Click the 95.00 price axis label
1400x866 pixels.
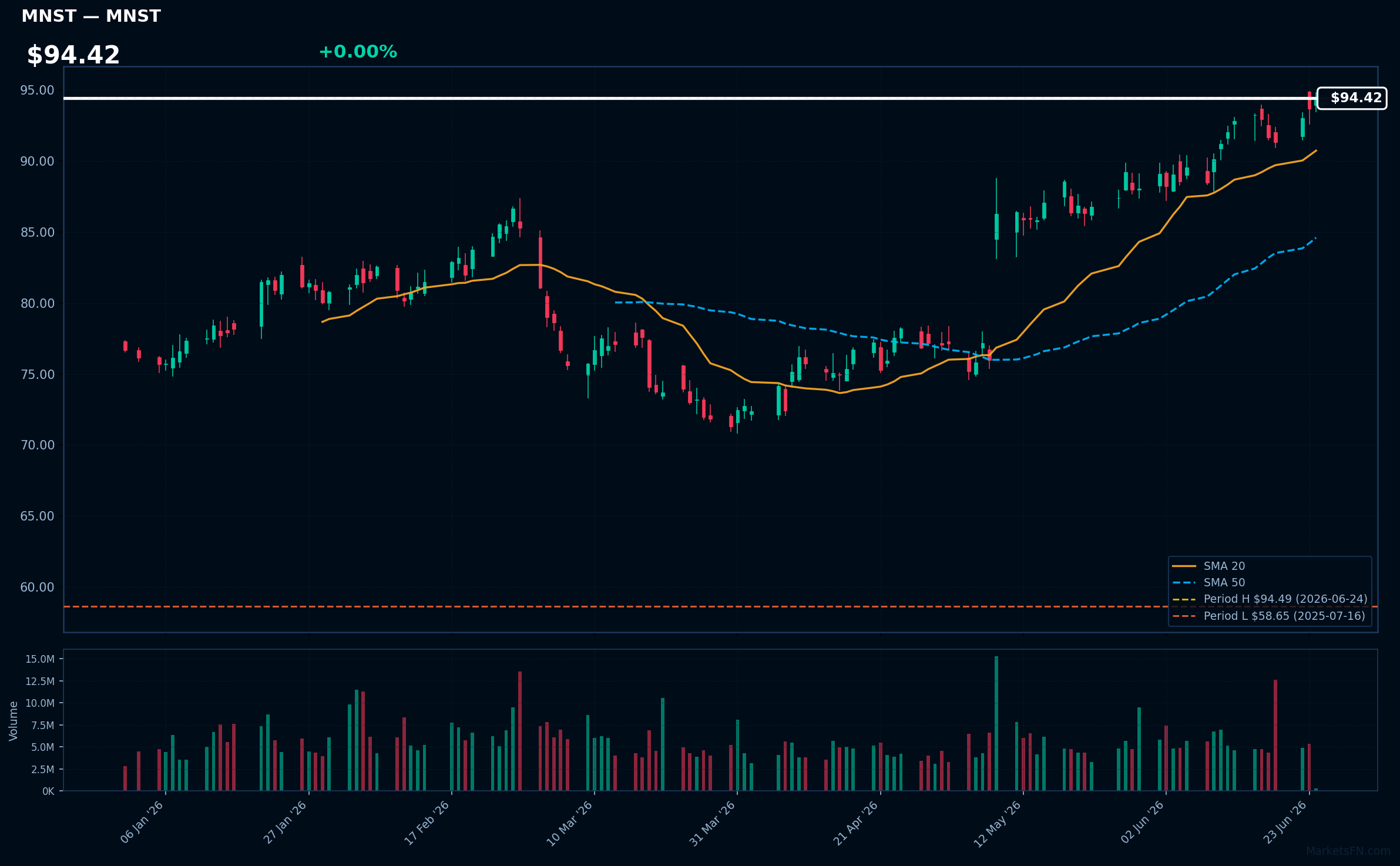37,90
